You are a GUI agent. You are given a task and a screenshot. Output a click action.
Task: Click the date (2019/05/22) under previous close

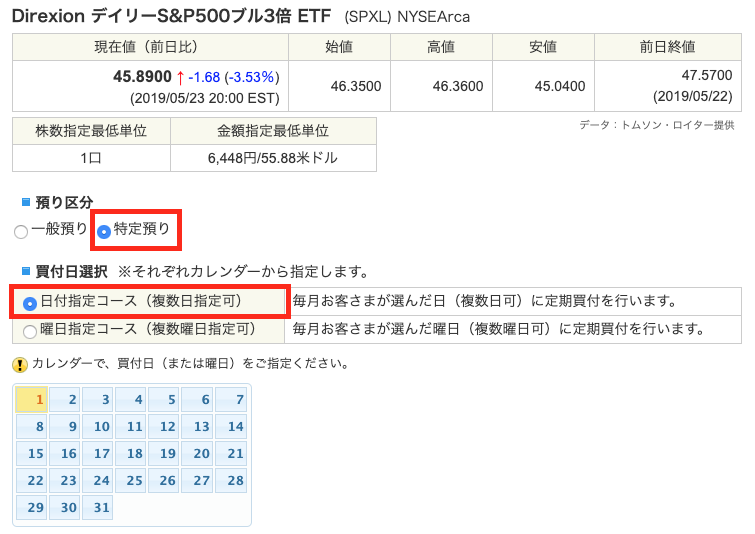point(692,96)
